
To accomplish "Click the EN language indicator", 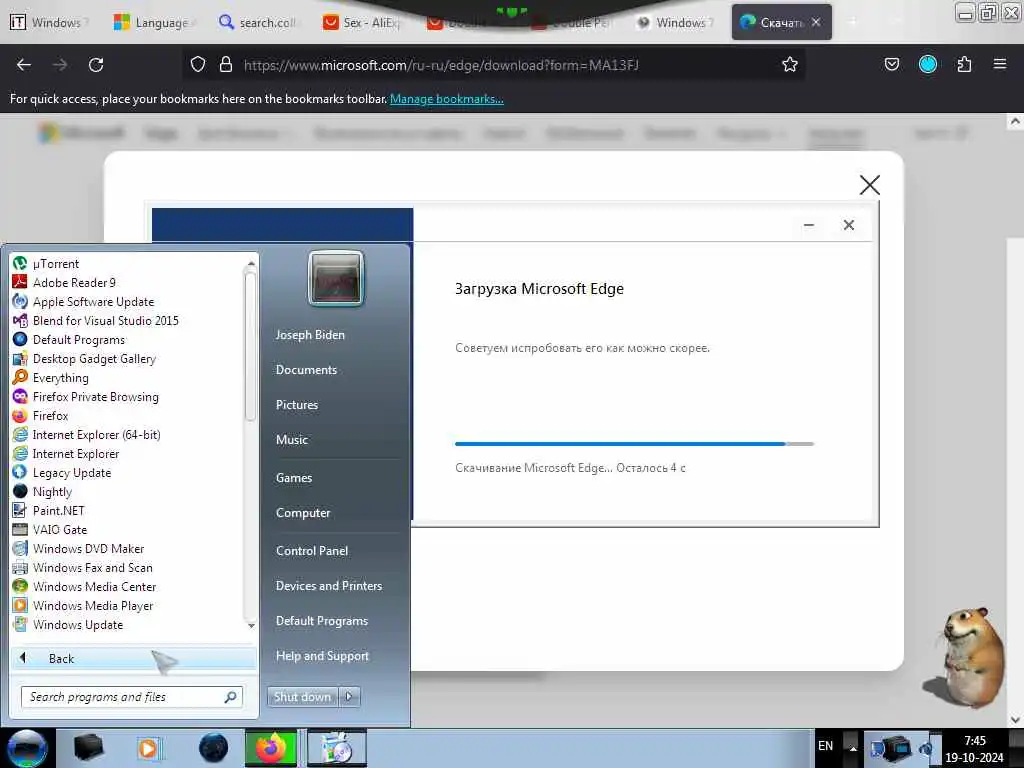I will pyautogui.click(x=825, y=746).
